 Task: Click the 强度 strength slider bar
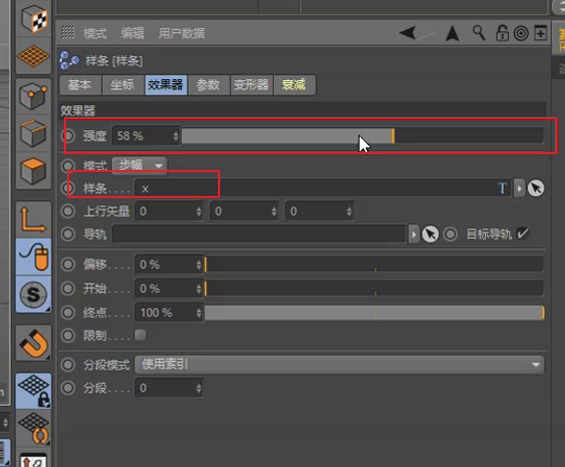click(362, 136)
